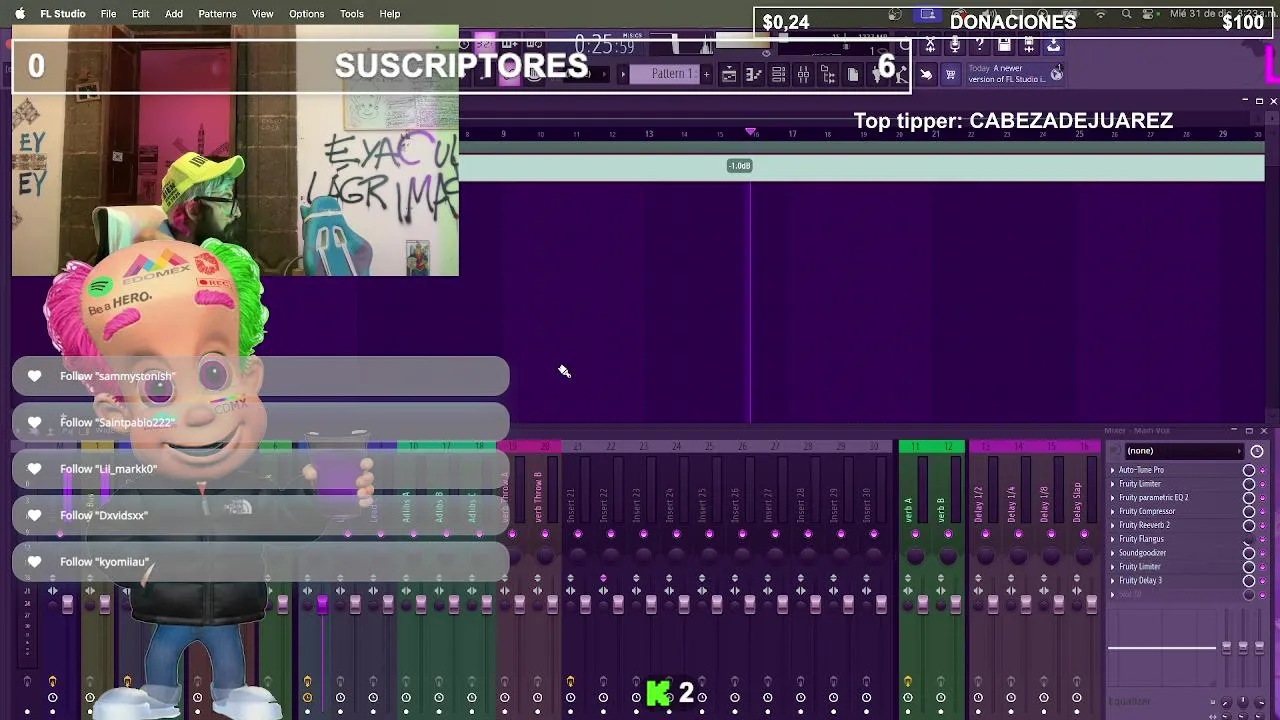1280x720 pixels.
Task: Mute the Insert 25 mixer track
Action: [709, 534]
